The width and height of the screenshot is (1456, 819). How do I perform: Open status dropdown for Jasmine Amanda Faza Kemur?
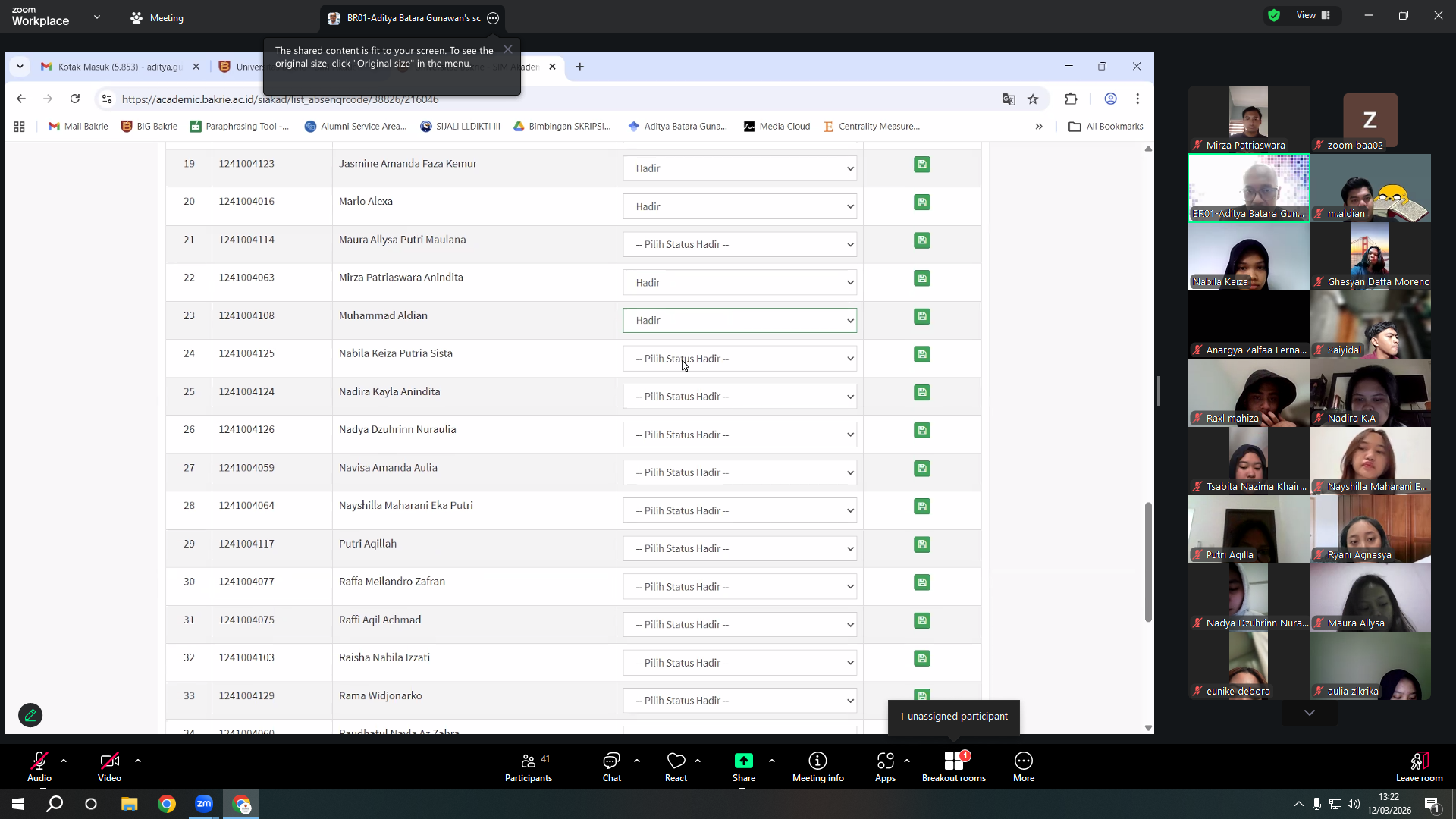pyautogui.click(x=740, y=168)
